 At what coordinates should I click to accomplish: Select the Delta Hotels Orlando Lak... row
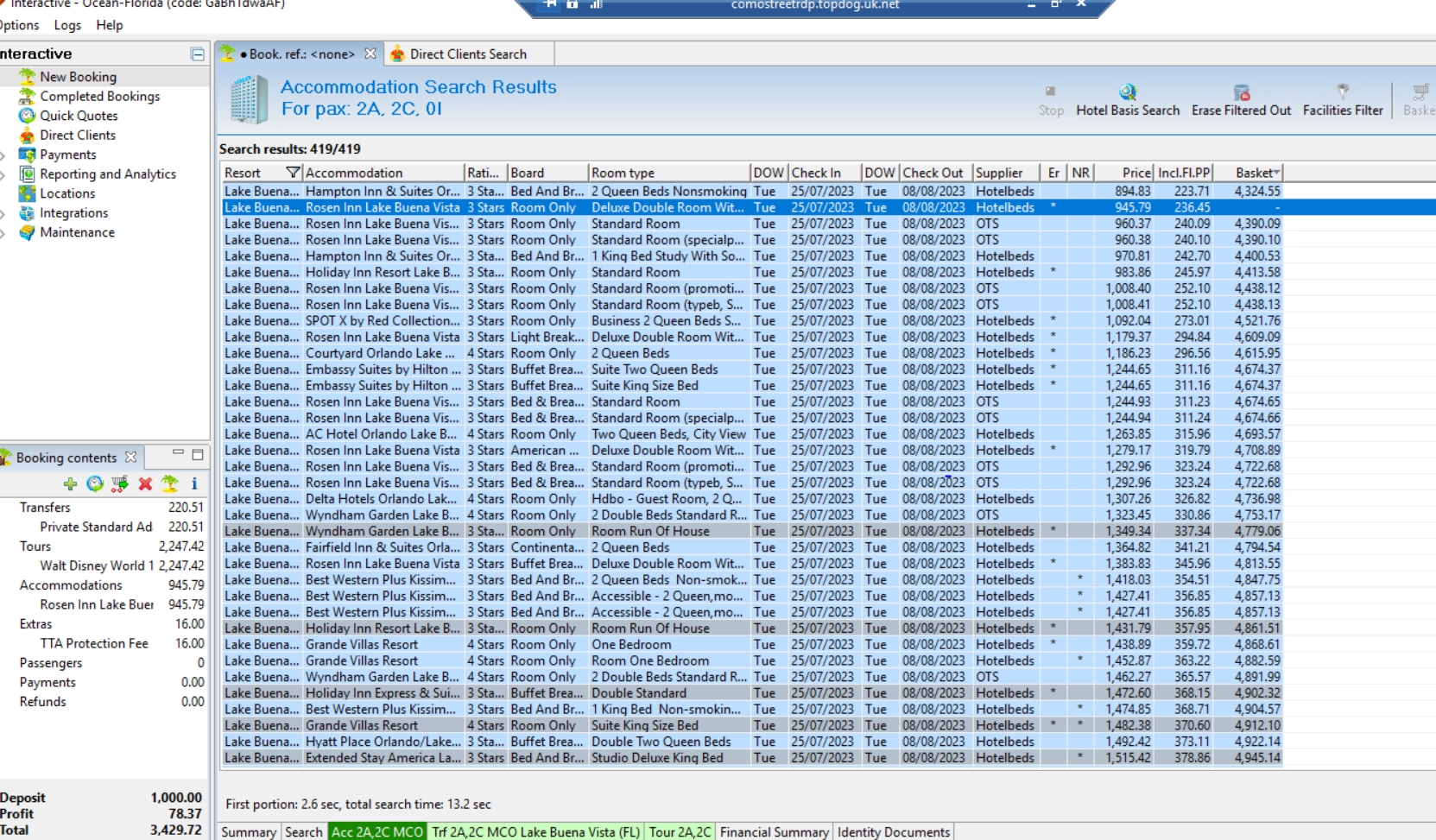point(751,499)
